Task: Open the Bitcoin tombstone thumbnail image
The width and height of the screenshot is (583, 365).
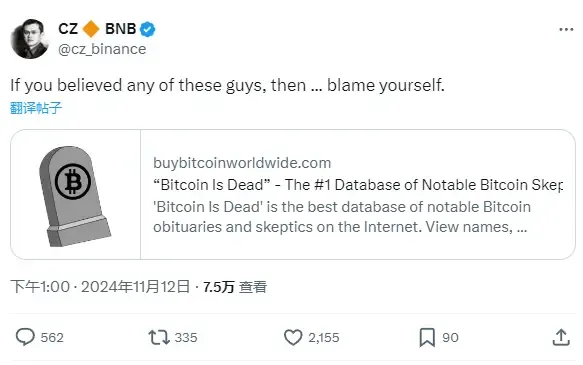Action: pos(75,195)
